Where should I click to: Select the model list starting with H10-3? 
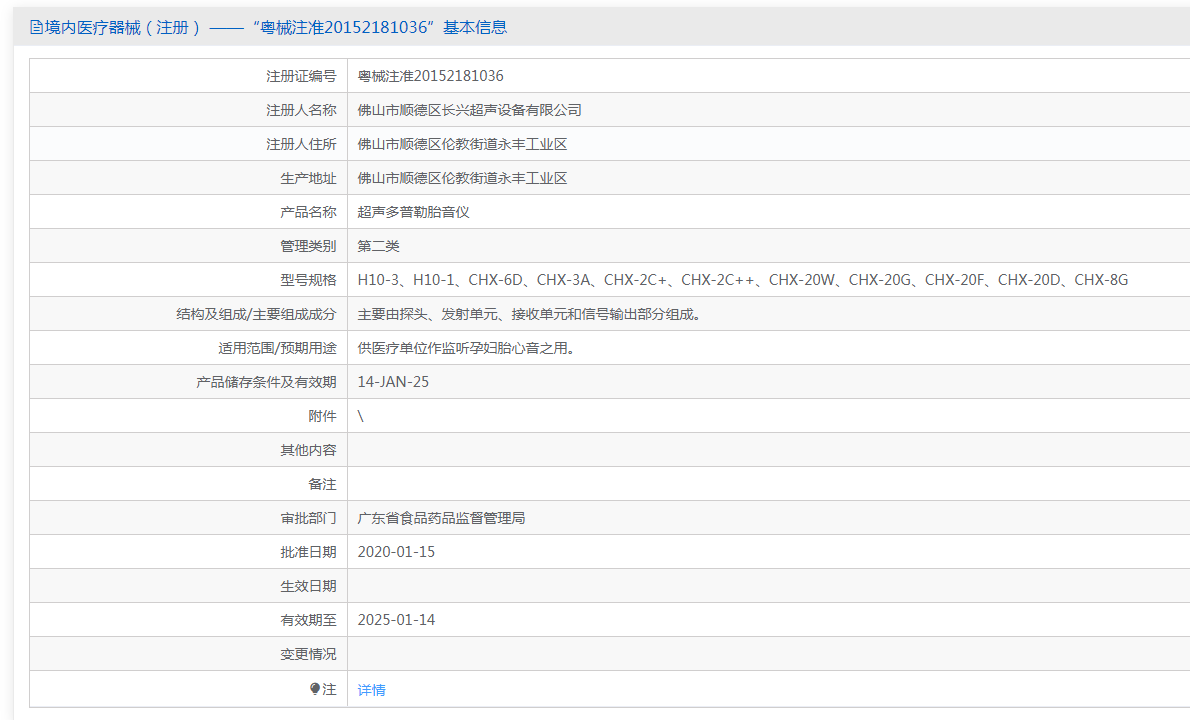pos(742,280)
